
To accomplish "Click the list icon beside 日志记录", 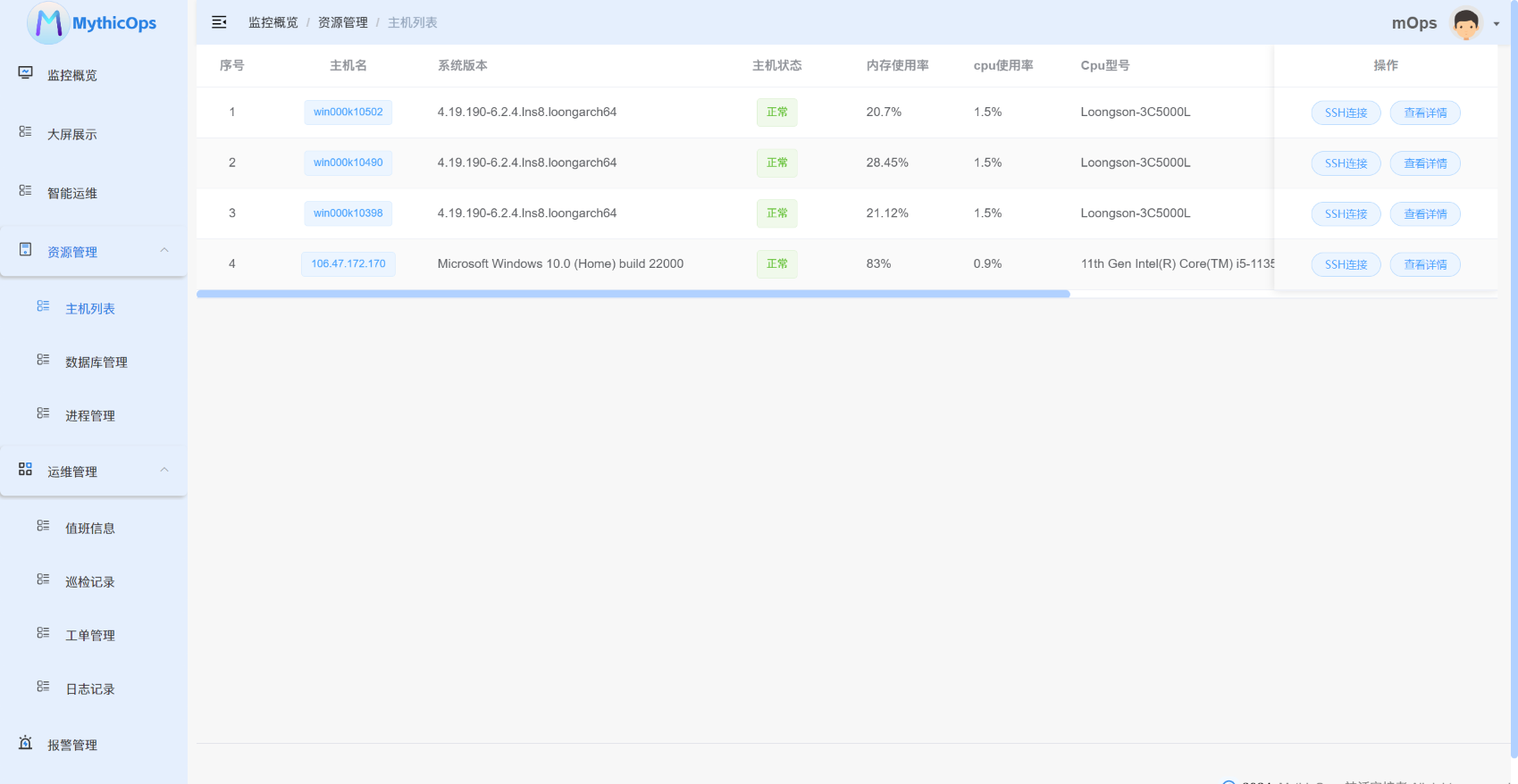I will (x=43, y=687).
